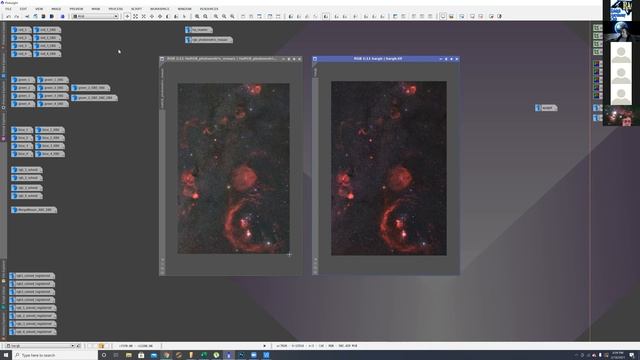Screen dimensions: 640x360
Task: Click the left mosaic image window's picture
Action: [233, 169]
